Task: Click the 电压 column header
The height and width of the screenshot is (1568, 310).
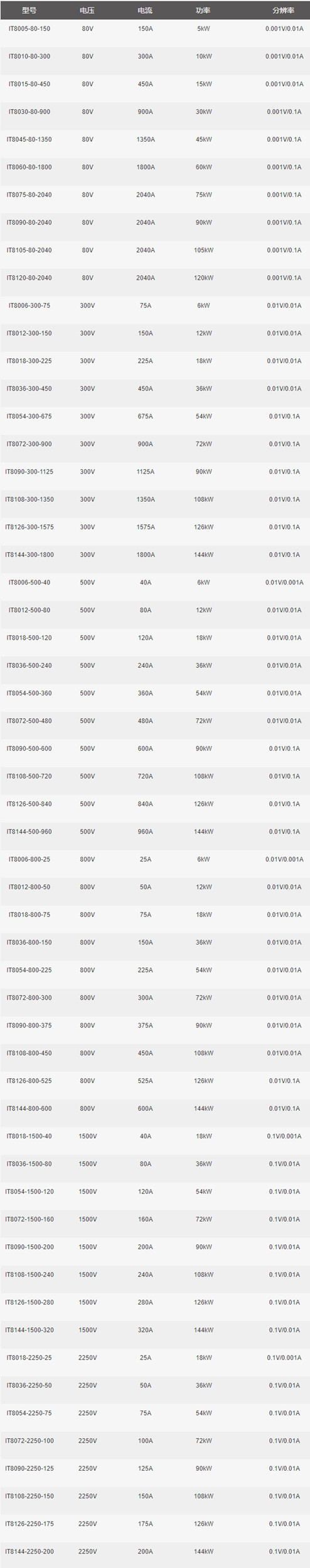Action: [87, 11]
